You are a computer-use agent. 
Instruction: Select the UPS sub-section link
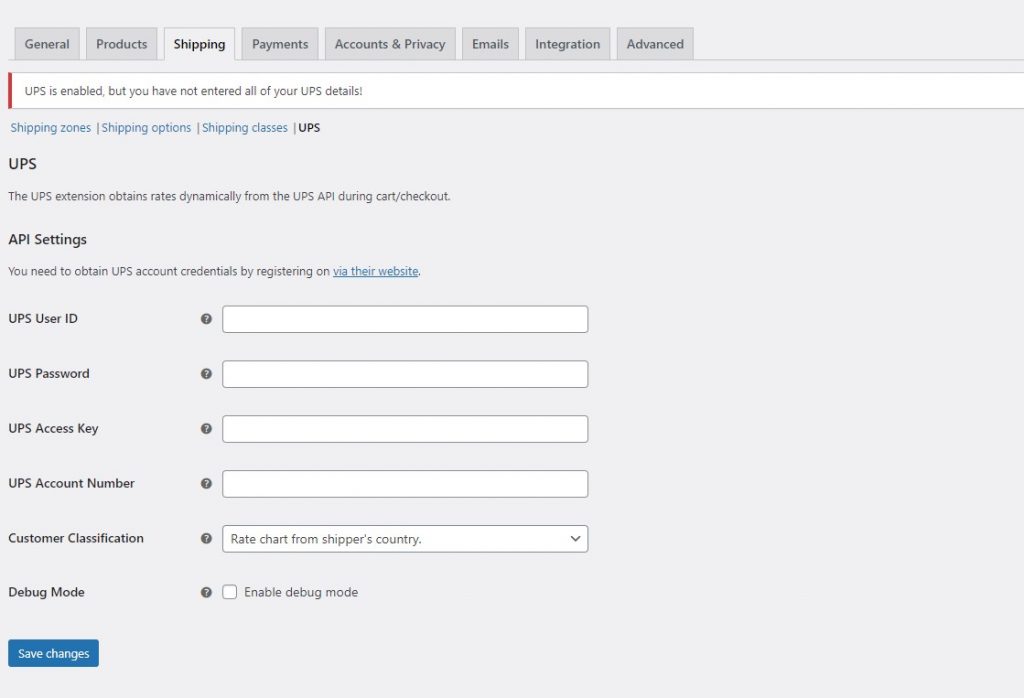pos(309,127)
